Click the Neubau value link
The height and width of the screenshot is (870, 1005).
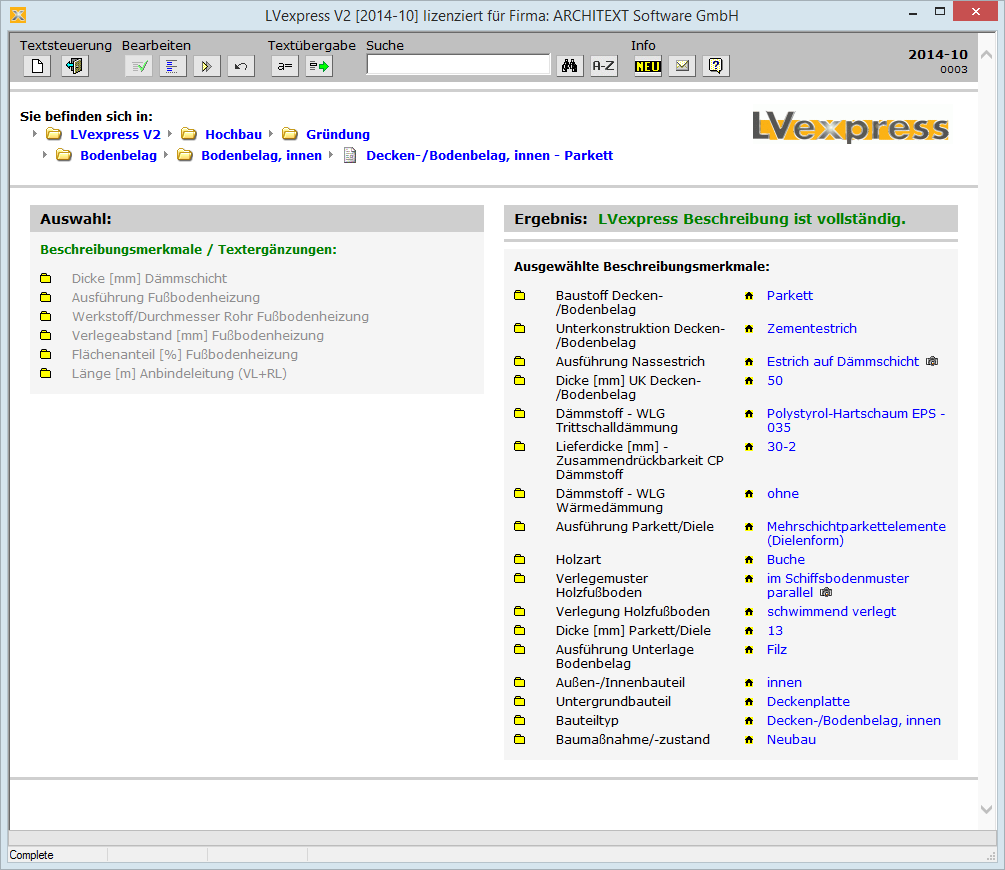[792, 739]
